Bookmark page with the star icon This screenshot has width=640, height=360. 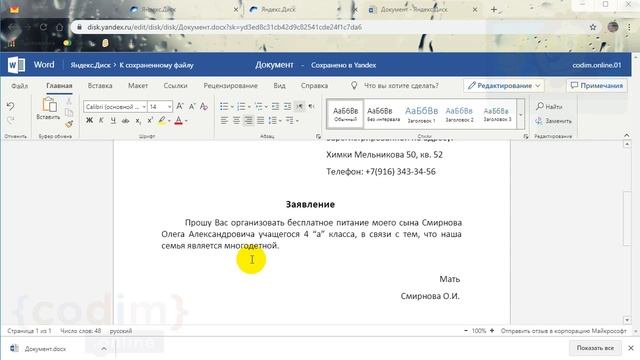pyautogui.click(x=593, y=27)
